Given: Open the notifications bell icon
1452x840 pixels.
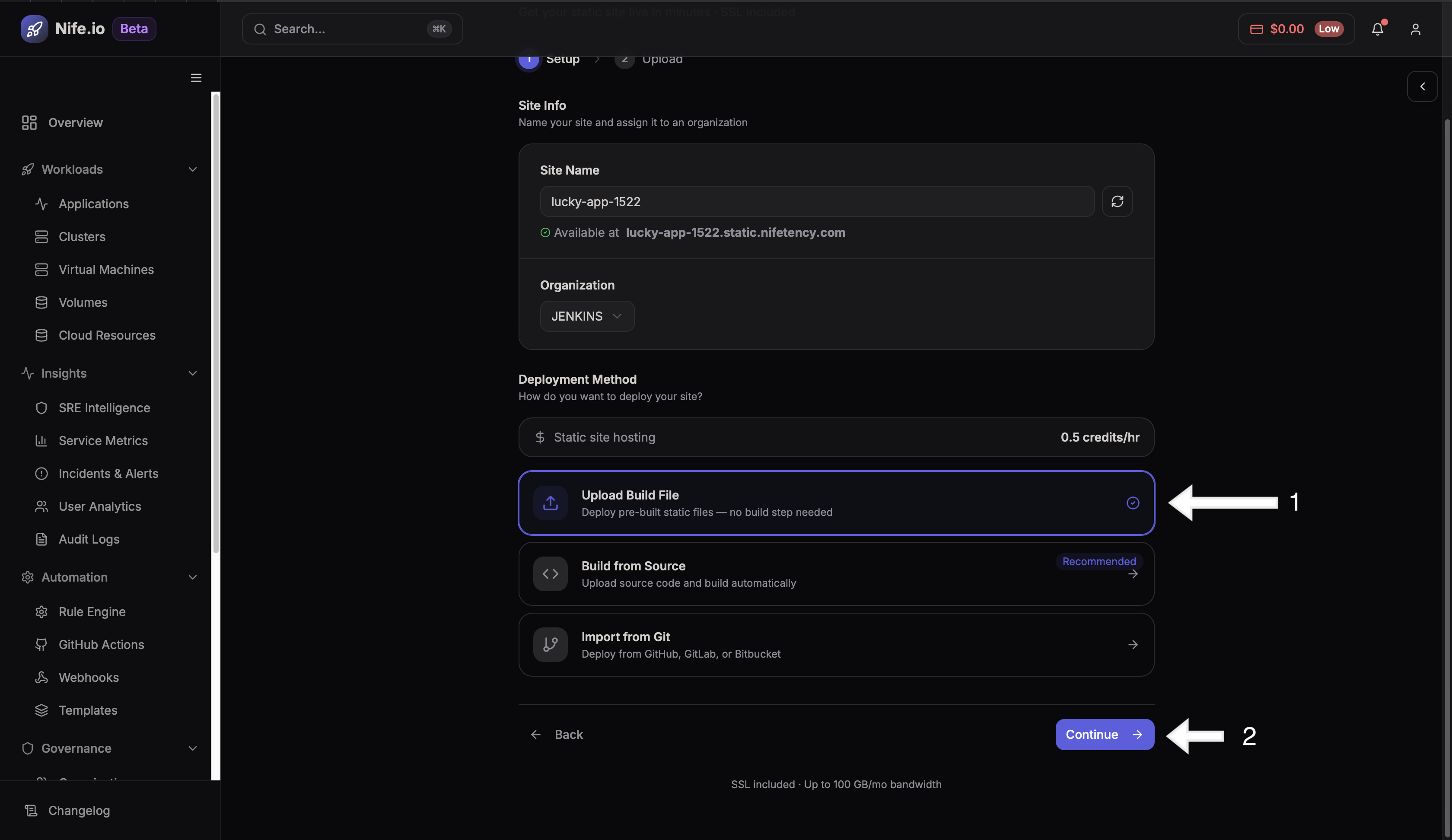Looking at the screenshot, I should (1378, 29).
